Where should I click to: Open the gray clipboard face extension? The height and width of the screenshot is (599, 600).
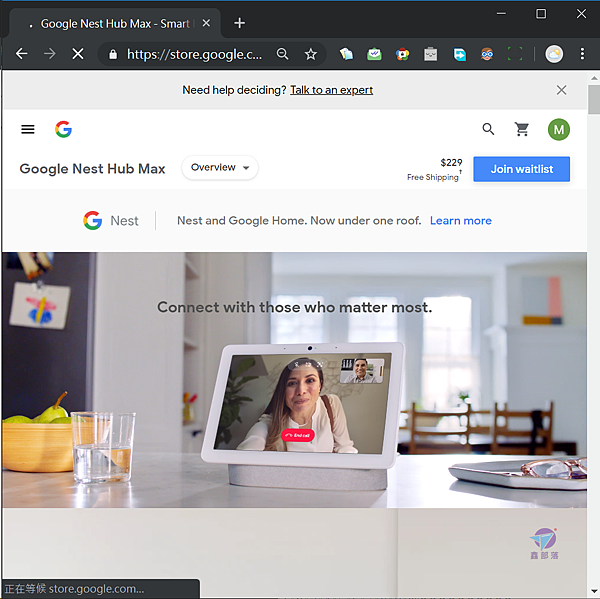(430, 54)
